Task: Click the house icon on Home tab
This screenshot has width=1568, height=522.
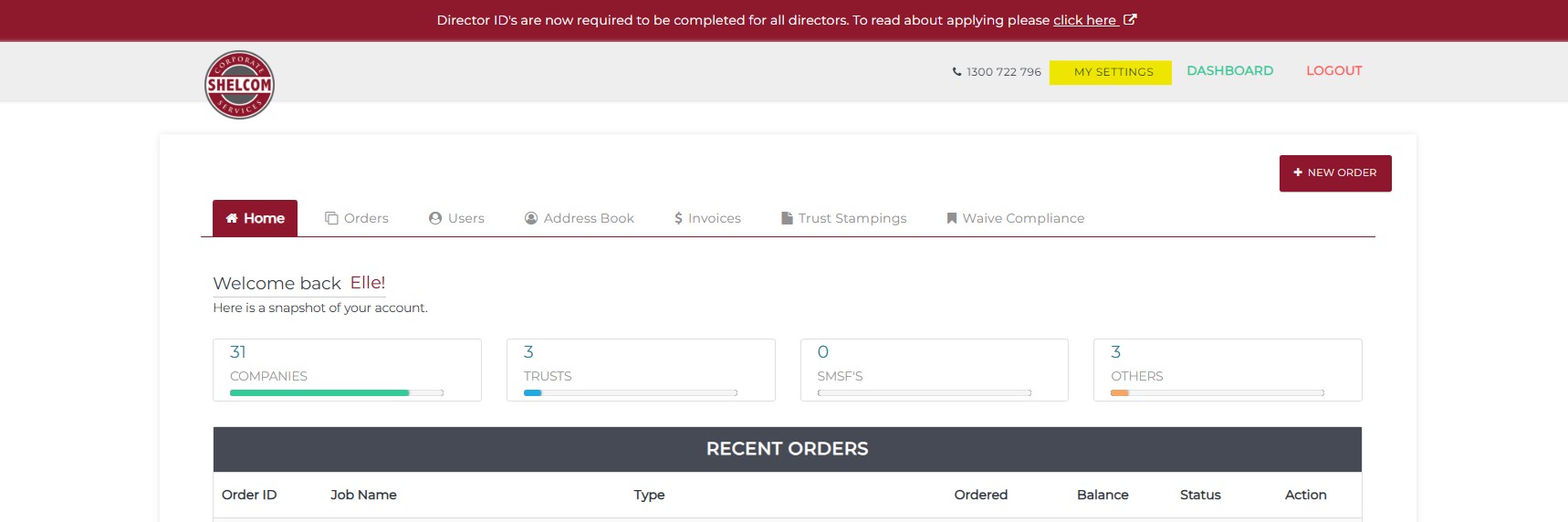Action: [x=232, y=218]
